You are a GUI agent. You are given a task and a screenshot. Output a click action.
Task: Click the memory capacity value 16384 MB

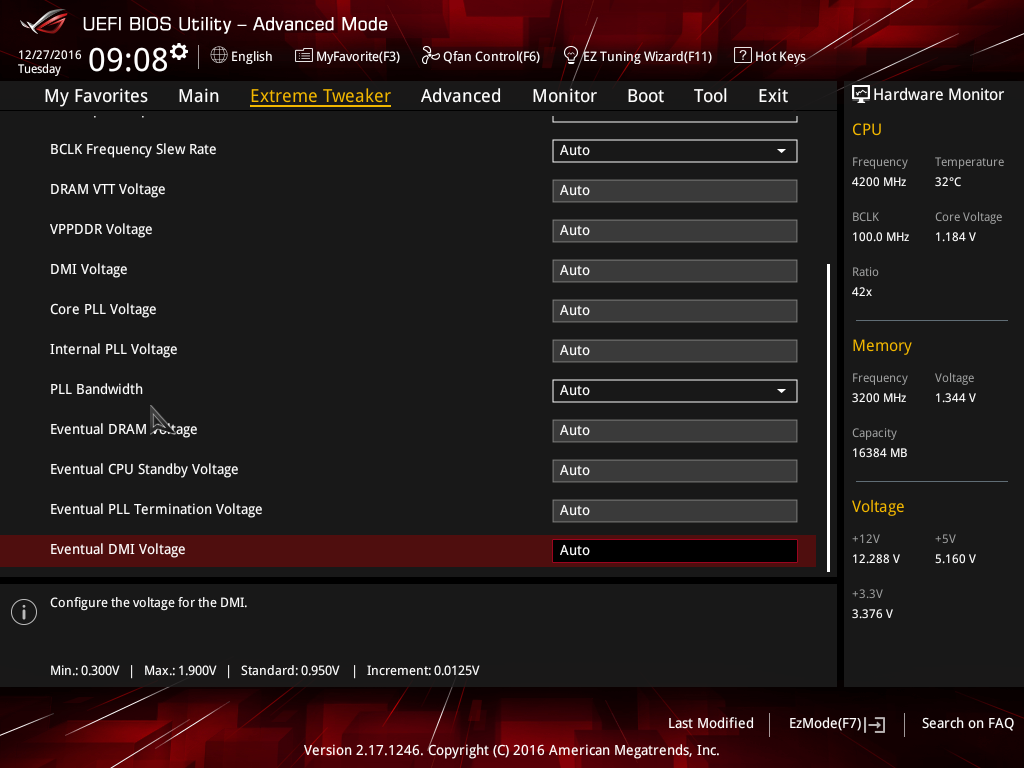pos(880,453)
